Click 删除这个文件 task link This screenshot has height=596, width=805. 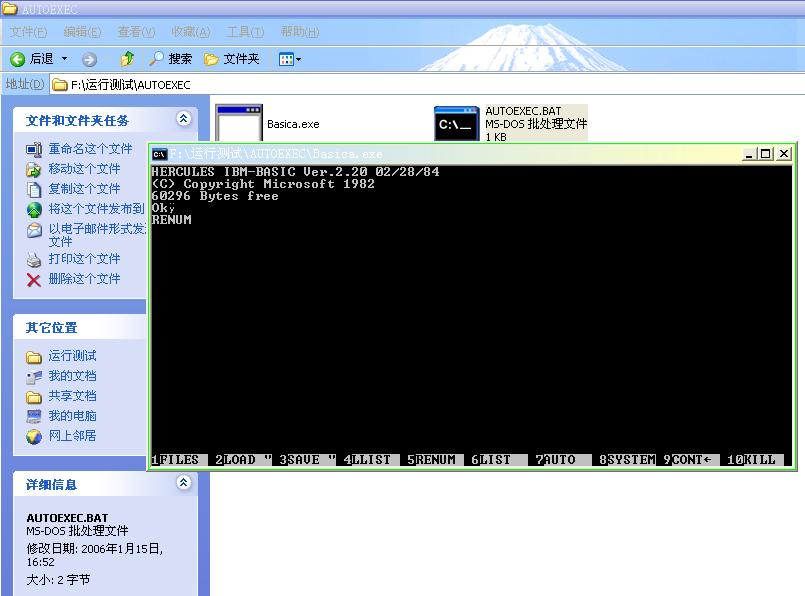84,279
